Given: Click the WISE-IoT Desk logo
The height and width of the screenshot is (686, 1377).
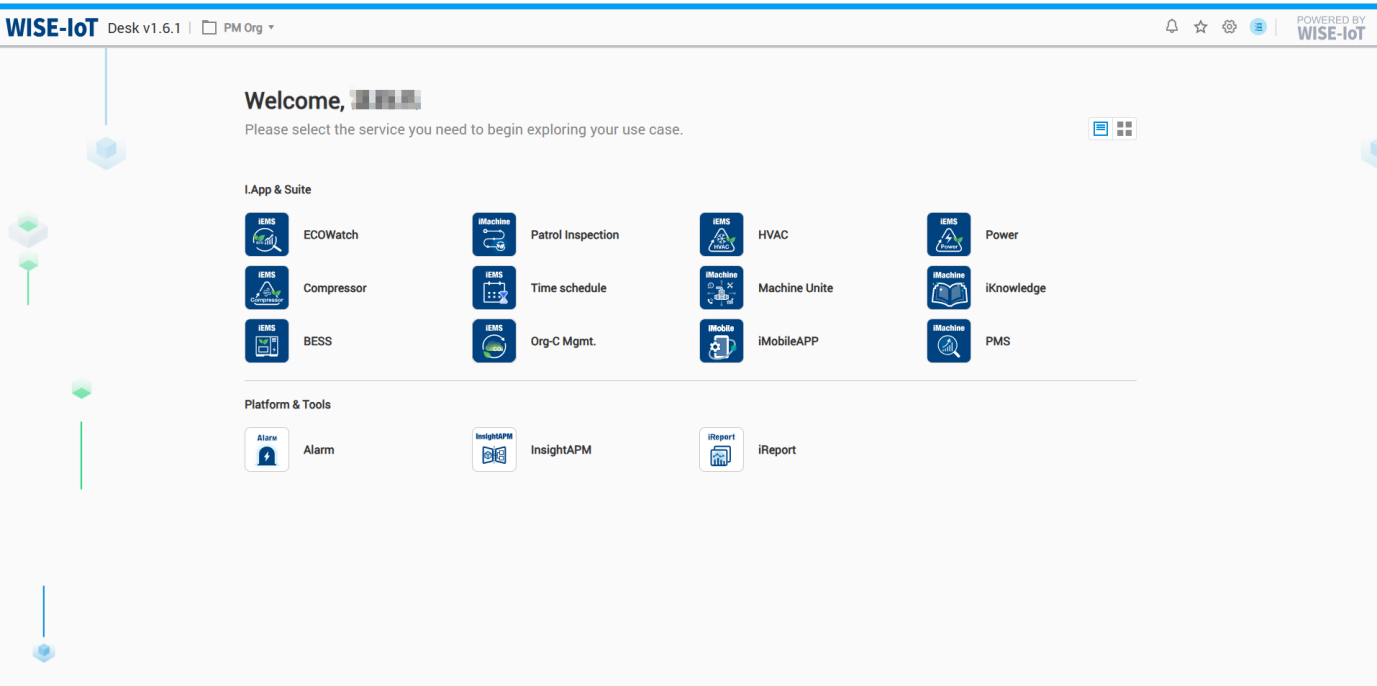Looking at the screenshot, I should 52,28.
